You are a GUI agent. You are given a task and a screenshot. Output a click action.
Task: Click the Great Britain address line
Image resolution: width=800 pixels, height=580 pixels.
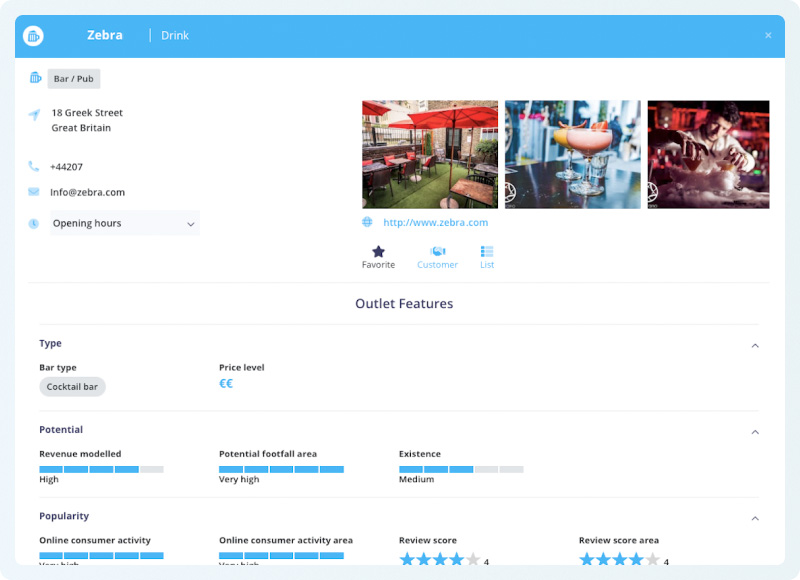81,128
